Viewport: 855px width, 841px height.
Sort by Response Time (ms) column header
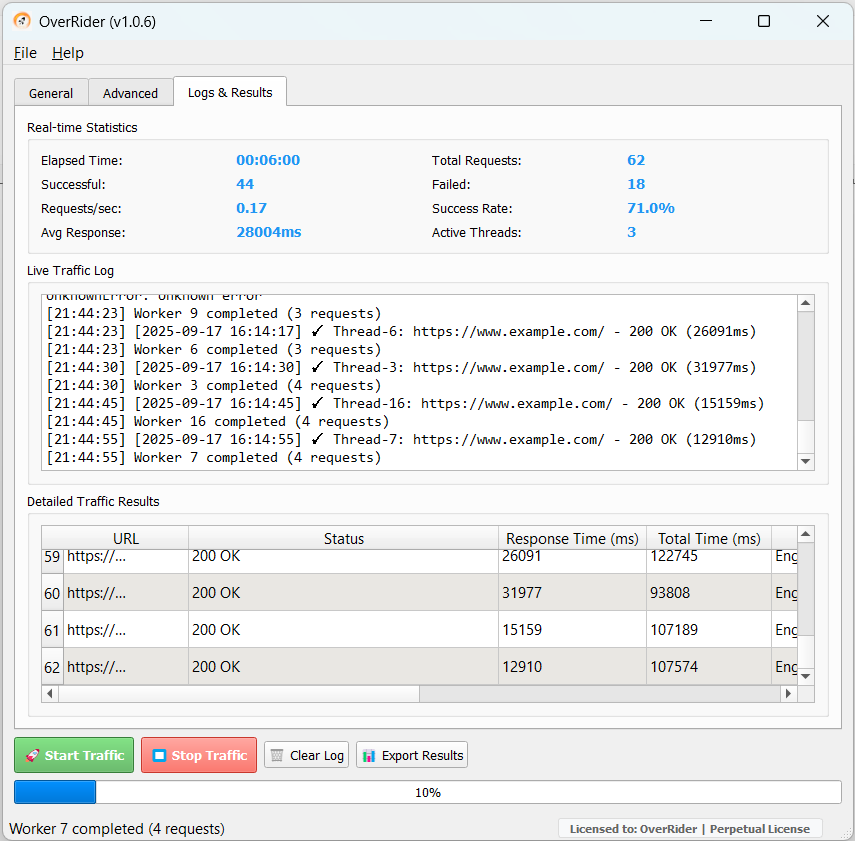[571, 539]
